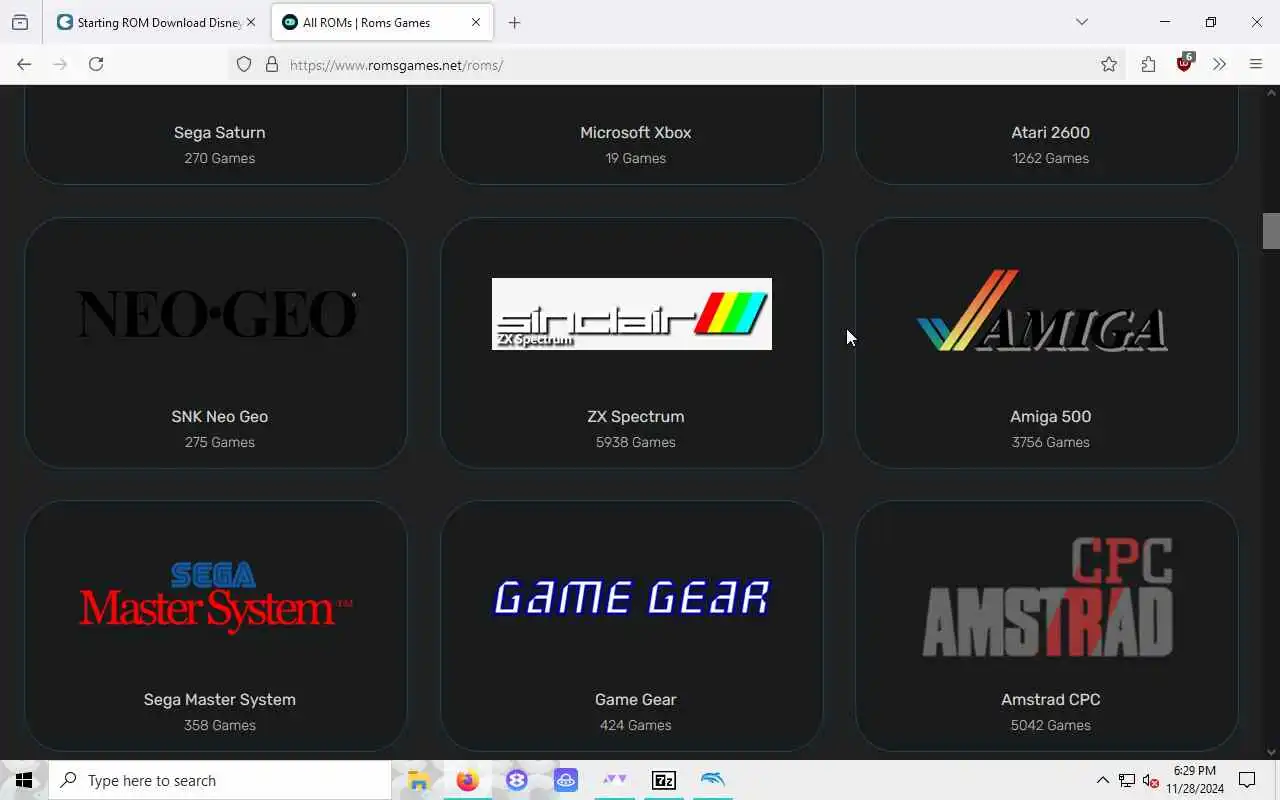Viewport: 1280px width, 800px height.
Task: Click the 358 Games count text
Action: pyautogui.click(x=219, y=725)
